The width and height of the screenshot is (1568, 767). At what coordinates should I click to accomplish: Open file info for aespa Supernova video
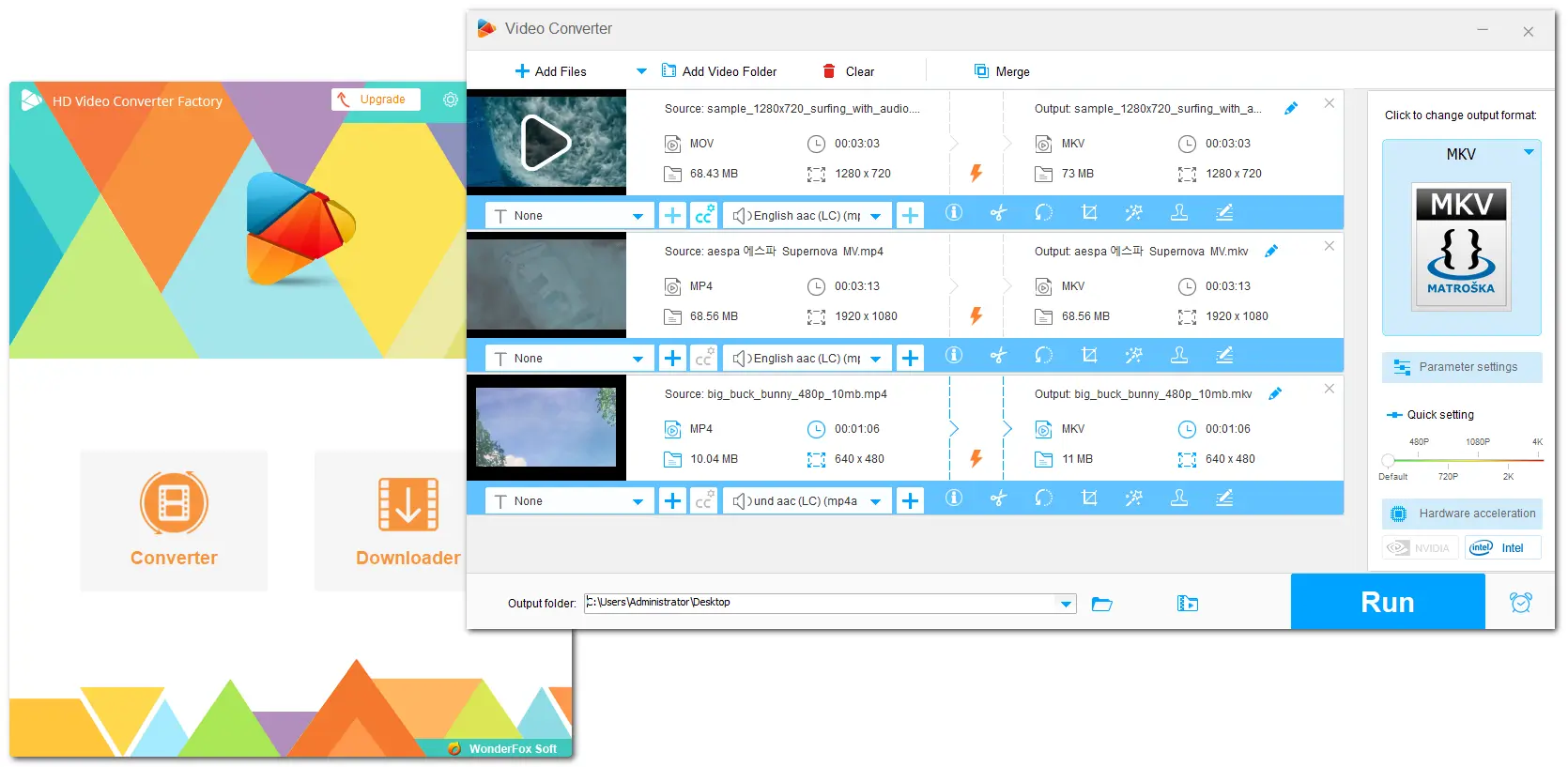click(x=953, y=356)
